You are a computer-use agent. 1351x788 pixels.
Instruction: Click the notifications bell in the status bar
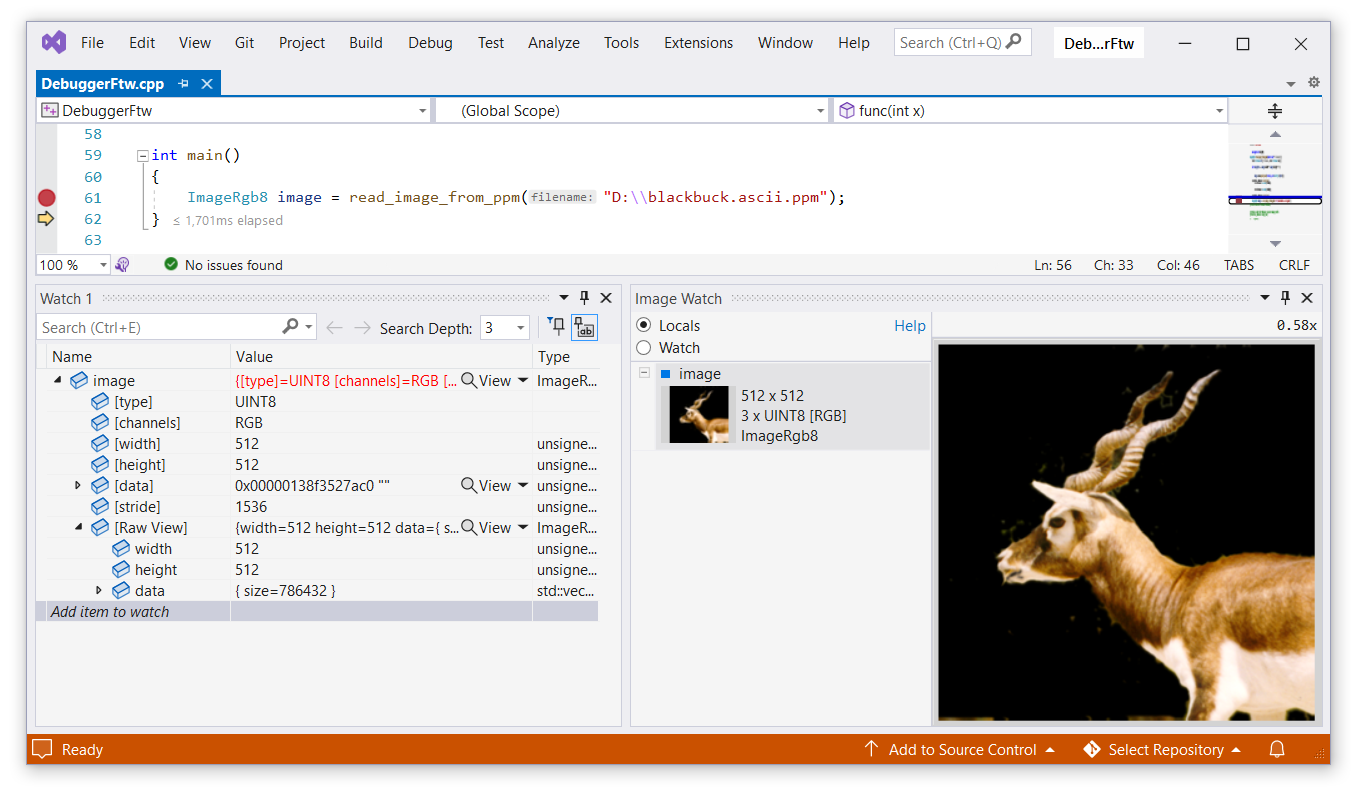coord(1277,749)
